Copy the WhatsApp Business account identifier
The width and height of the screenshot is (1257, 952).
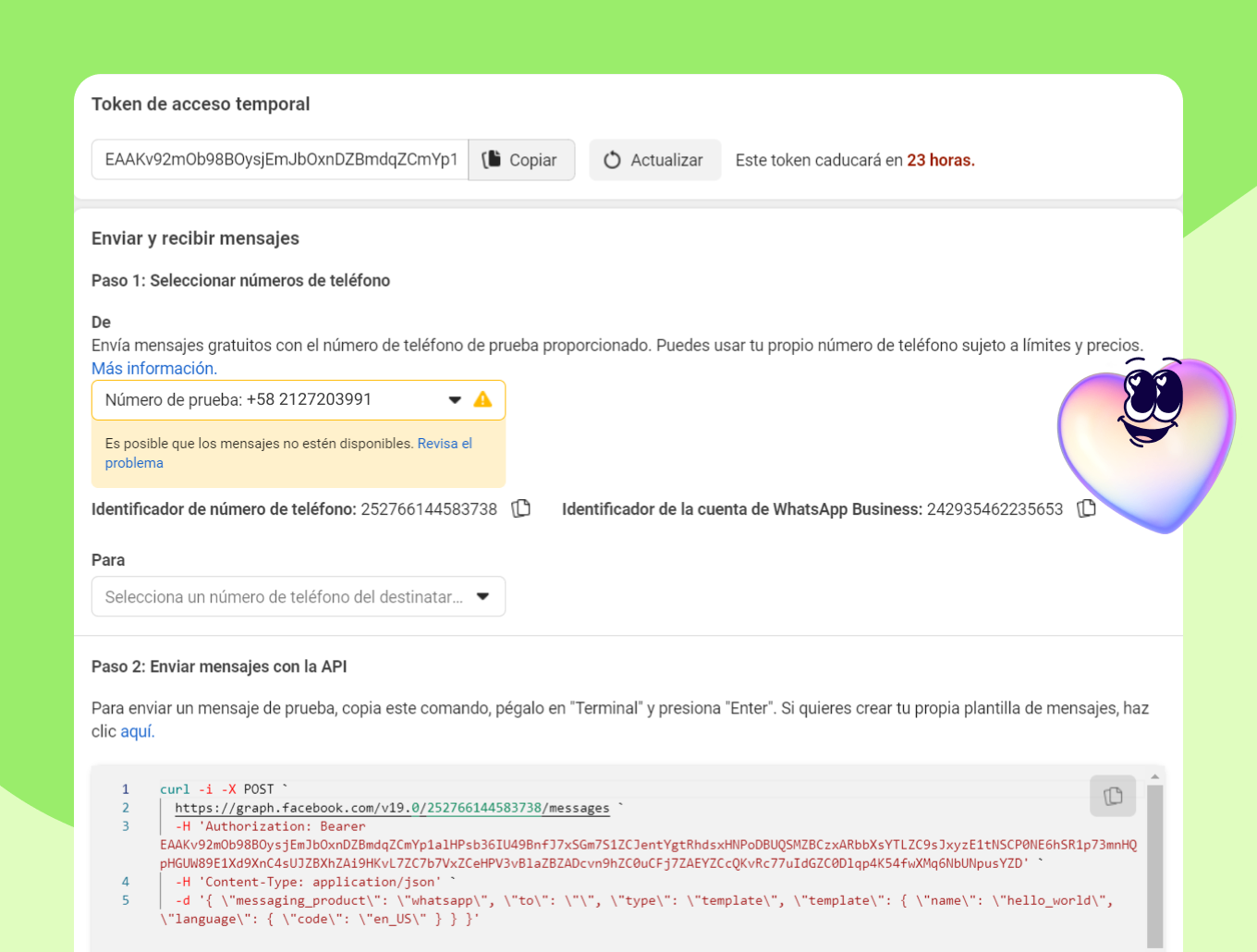[1087, 508]
